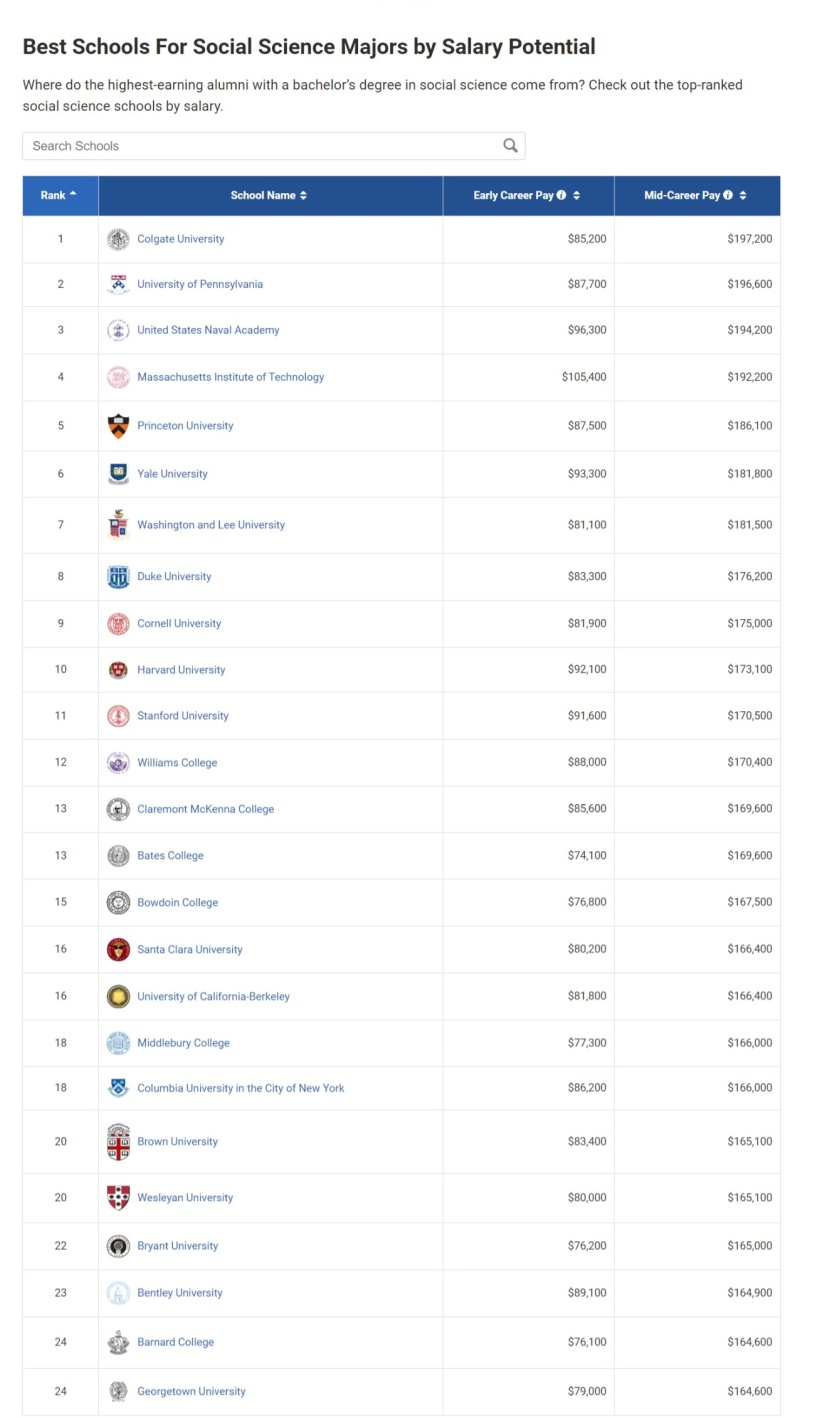
Task: Click the Brown University crest logo
Action: pyautogui.click(x=118, y=1142)
